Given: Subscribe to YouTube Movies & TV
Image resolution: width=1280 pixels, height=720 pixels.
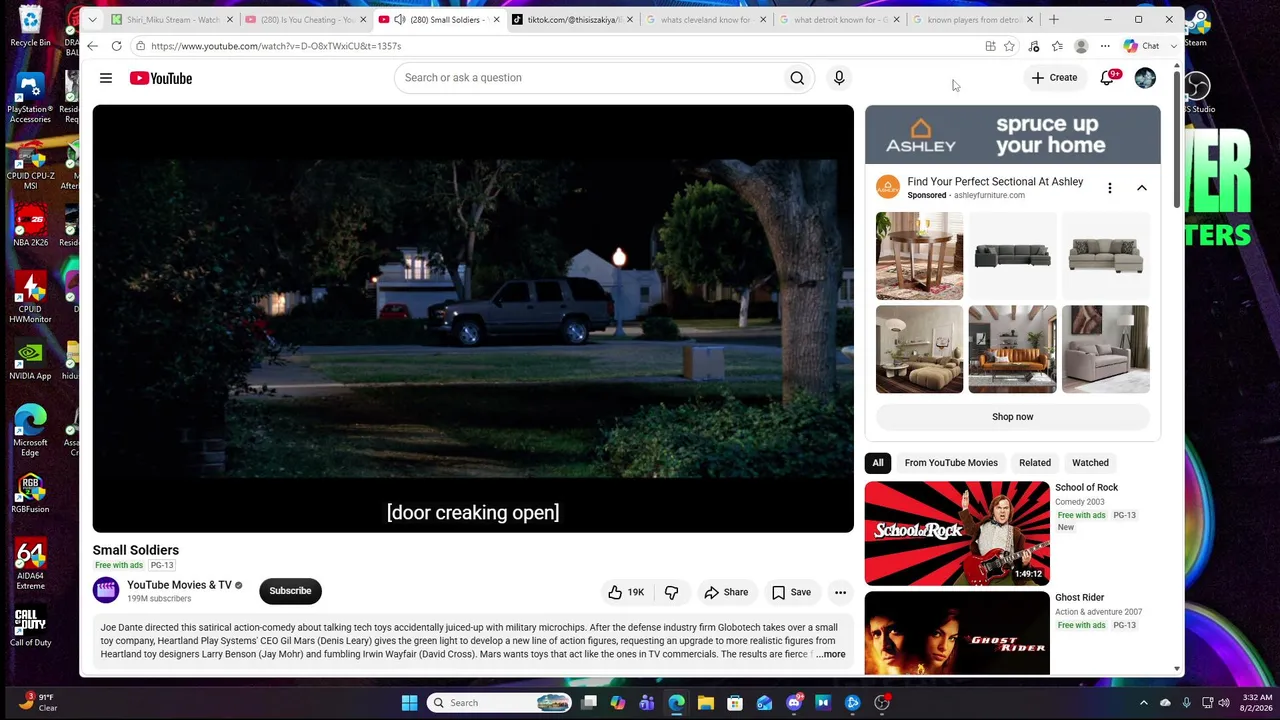Looking at the screenshot, I should pos(290,591).
